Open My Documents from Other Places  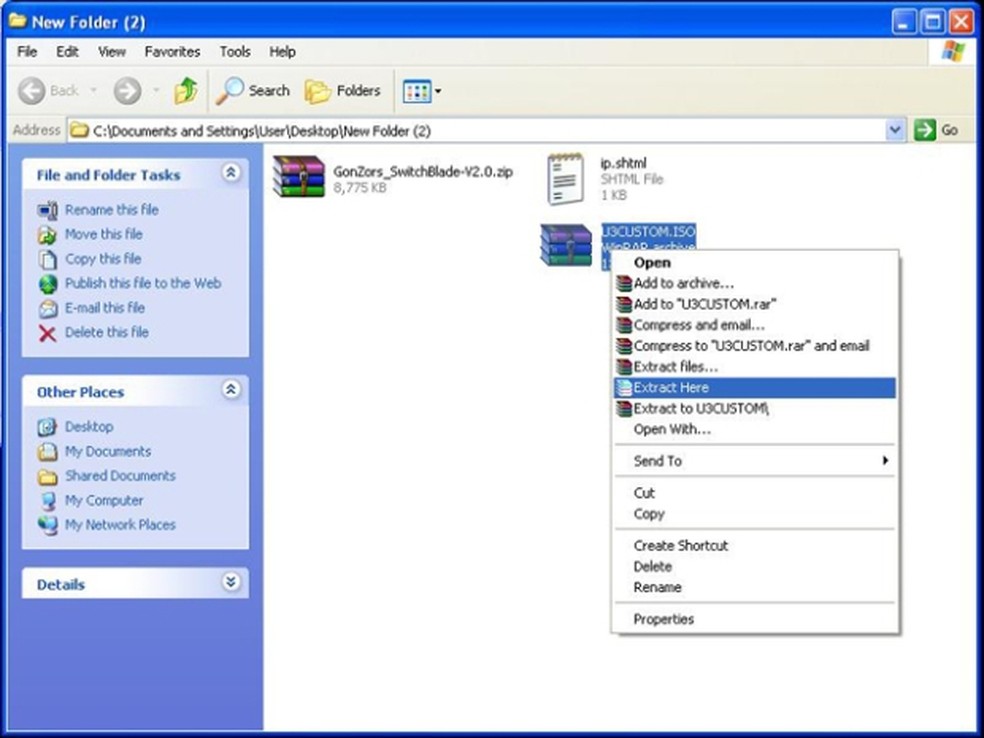pos(107,451)
